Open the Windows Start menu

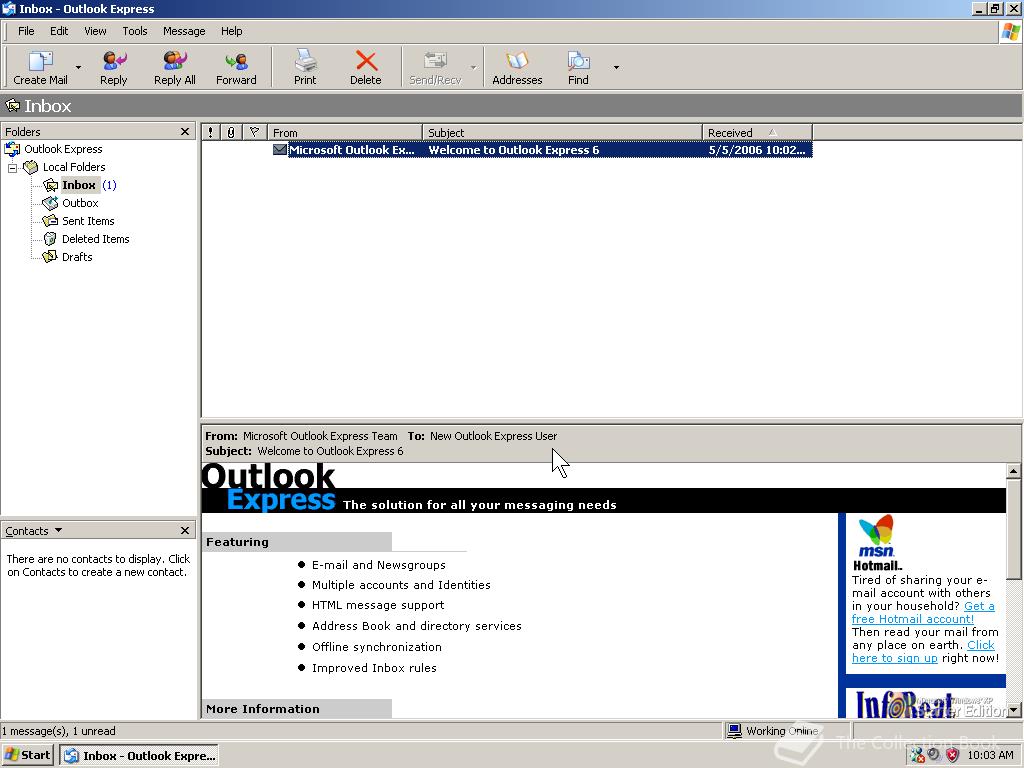click(27, 755)
